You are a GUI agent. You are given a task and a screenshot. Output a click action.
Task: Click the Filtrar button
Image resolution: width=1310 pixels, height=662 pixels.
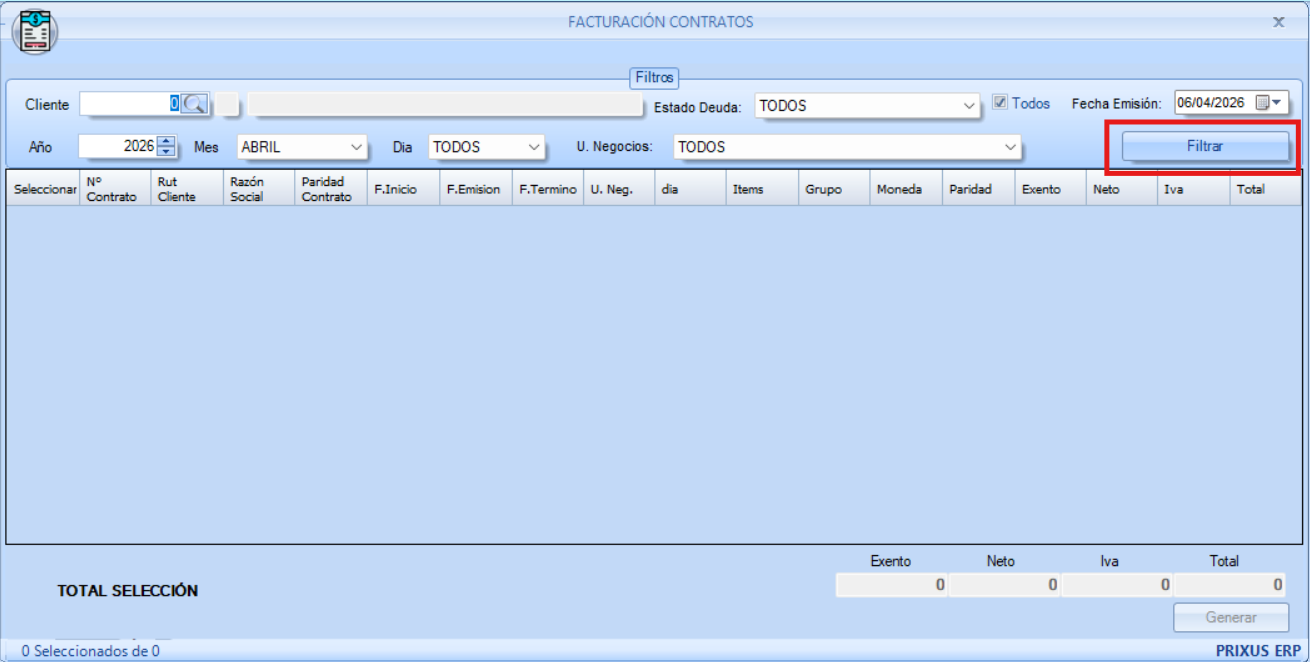(1204, 146)
